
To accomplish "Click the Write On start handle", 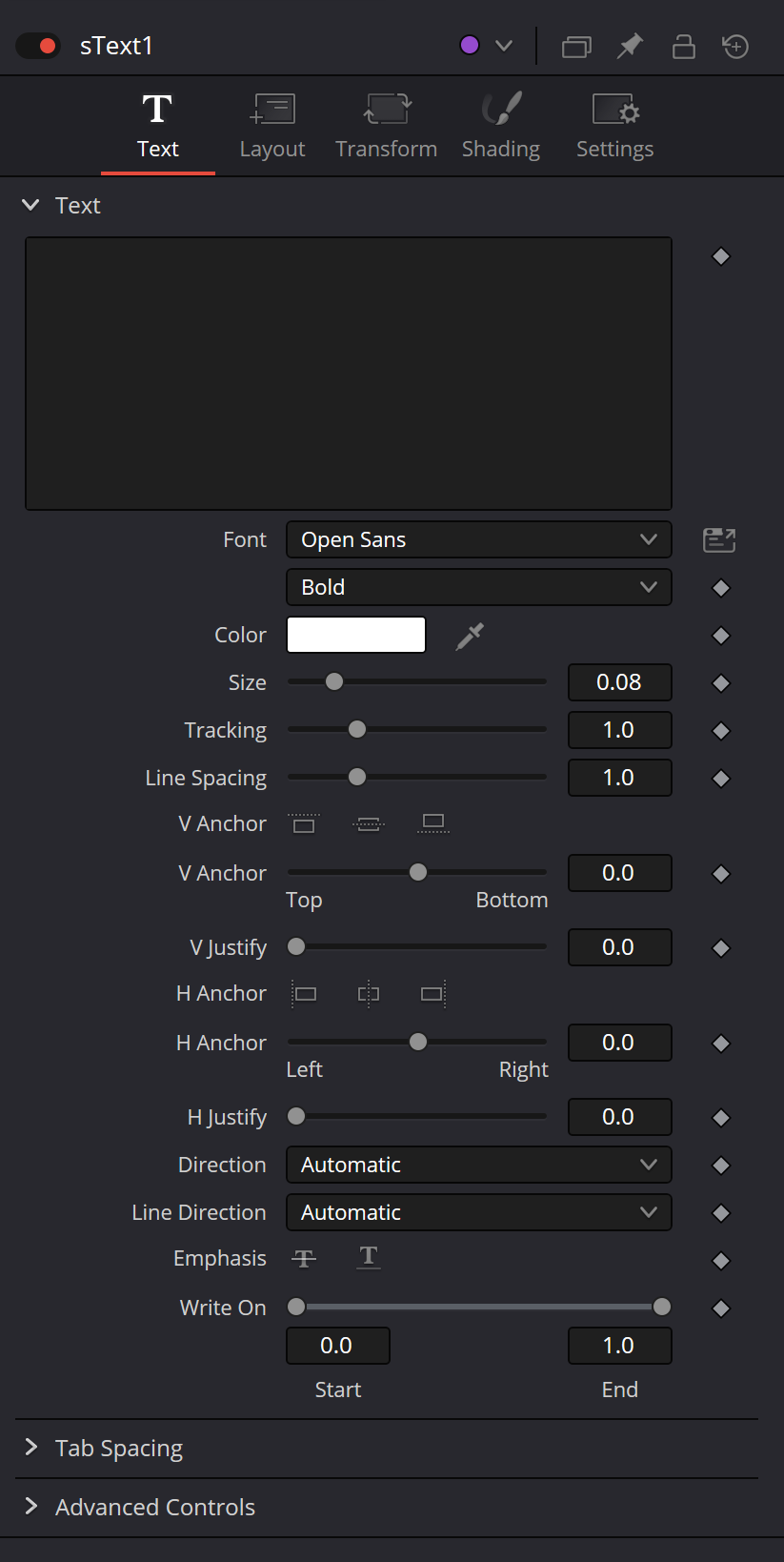I will point(296,1307).
